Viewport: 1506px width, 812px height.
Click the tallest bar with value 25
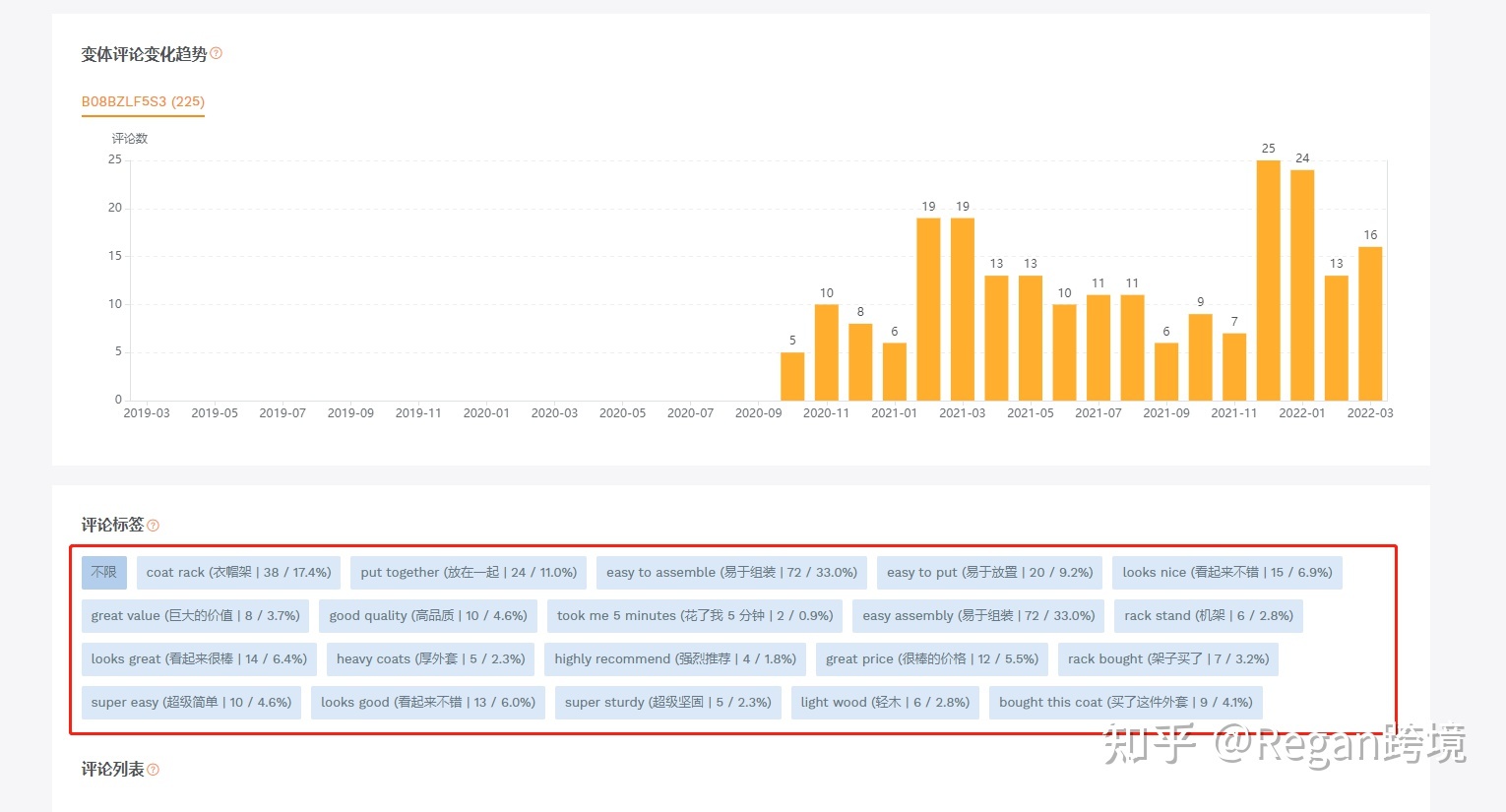pos(1268,281)
